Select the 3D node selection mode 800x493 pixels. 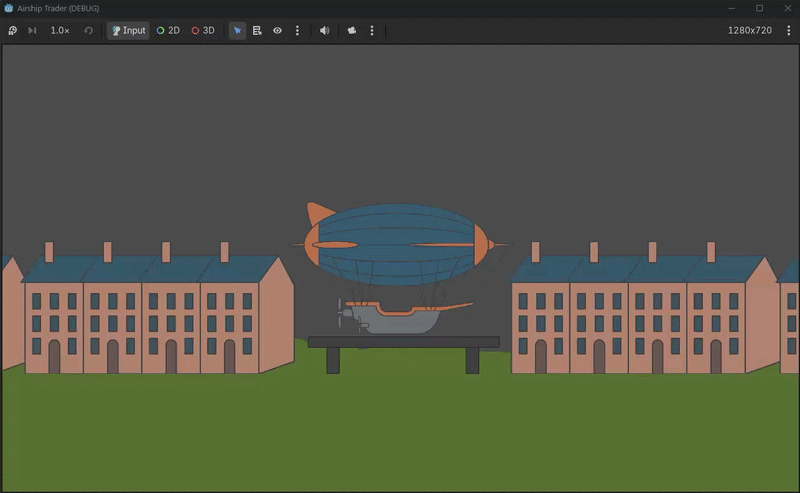coord(203,31)
